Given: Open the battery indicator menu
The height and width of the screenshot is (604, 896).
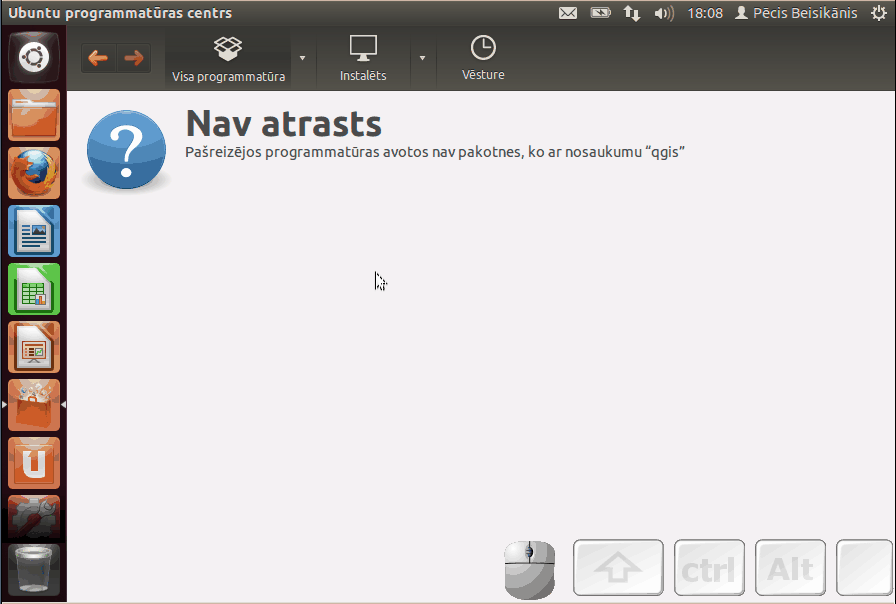Looking at the screenshot, I should 600,13.
